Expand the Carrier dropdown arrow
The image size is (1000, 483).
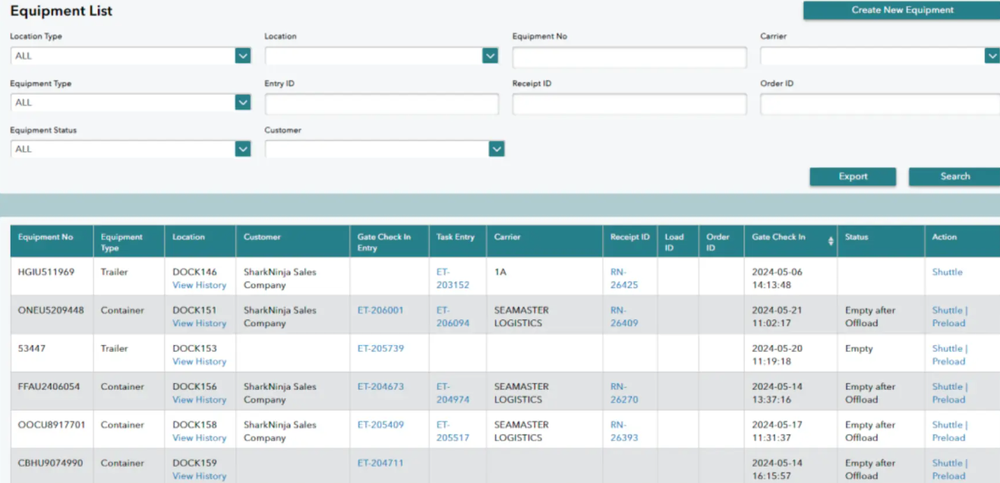(992, 56)
